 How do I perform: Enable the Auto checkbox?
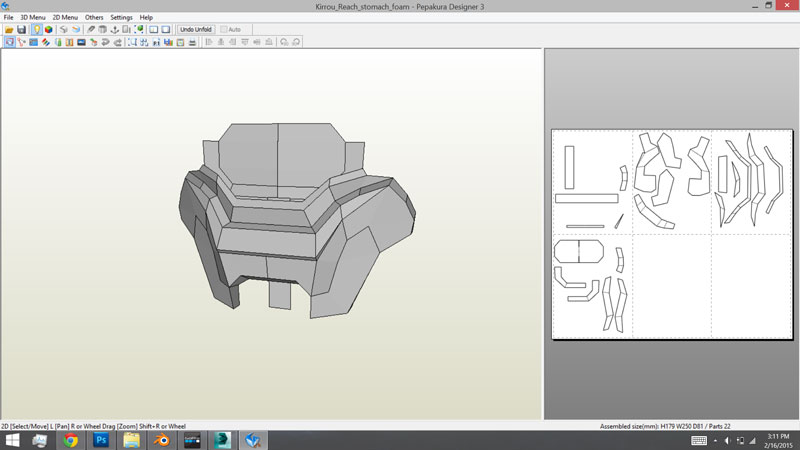tap(223, 30)
